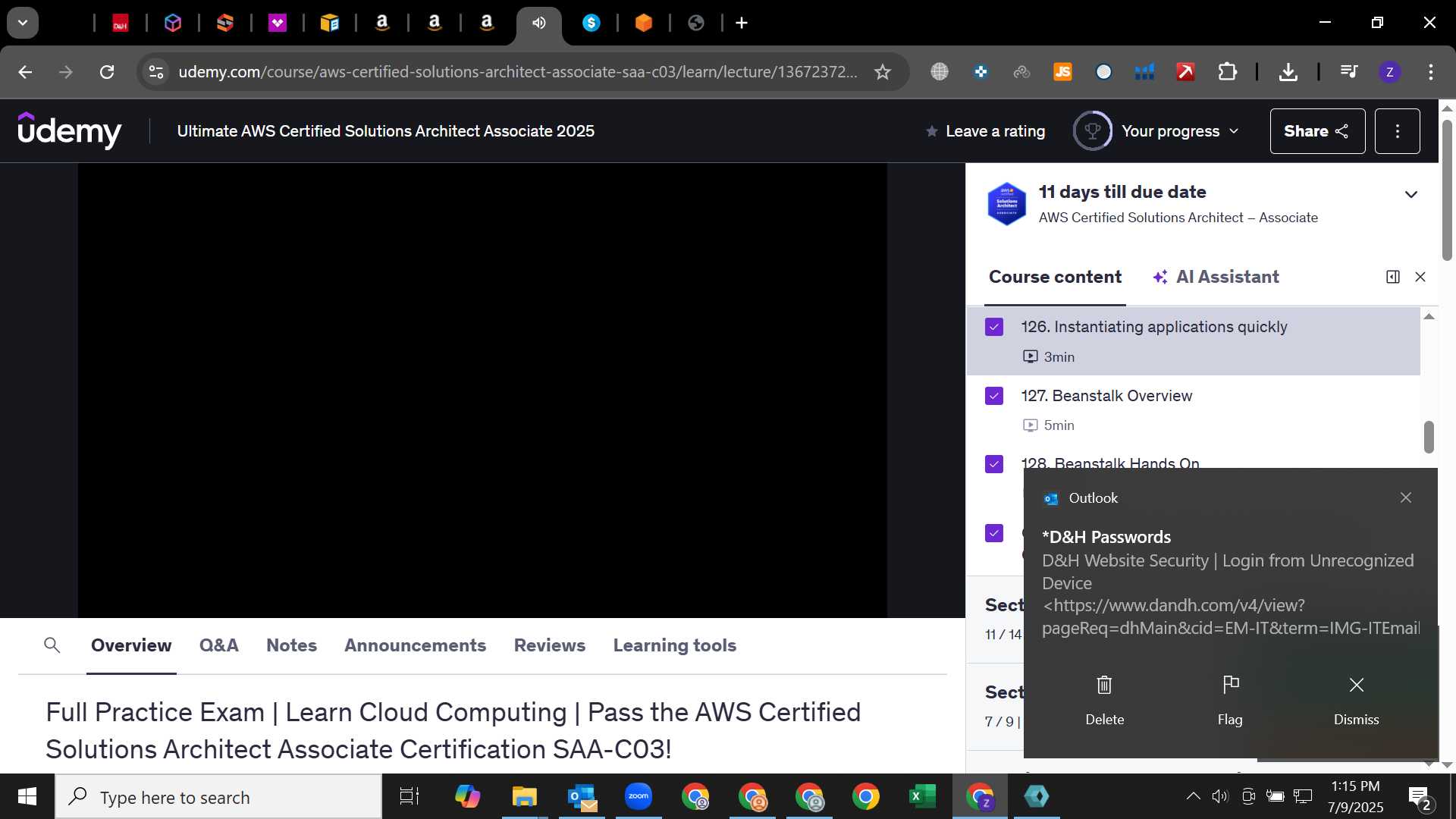Select the Overview tab
Screen dimensions: 1456x819
[x=131, y=645]
